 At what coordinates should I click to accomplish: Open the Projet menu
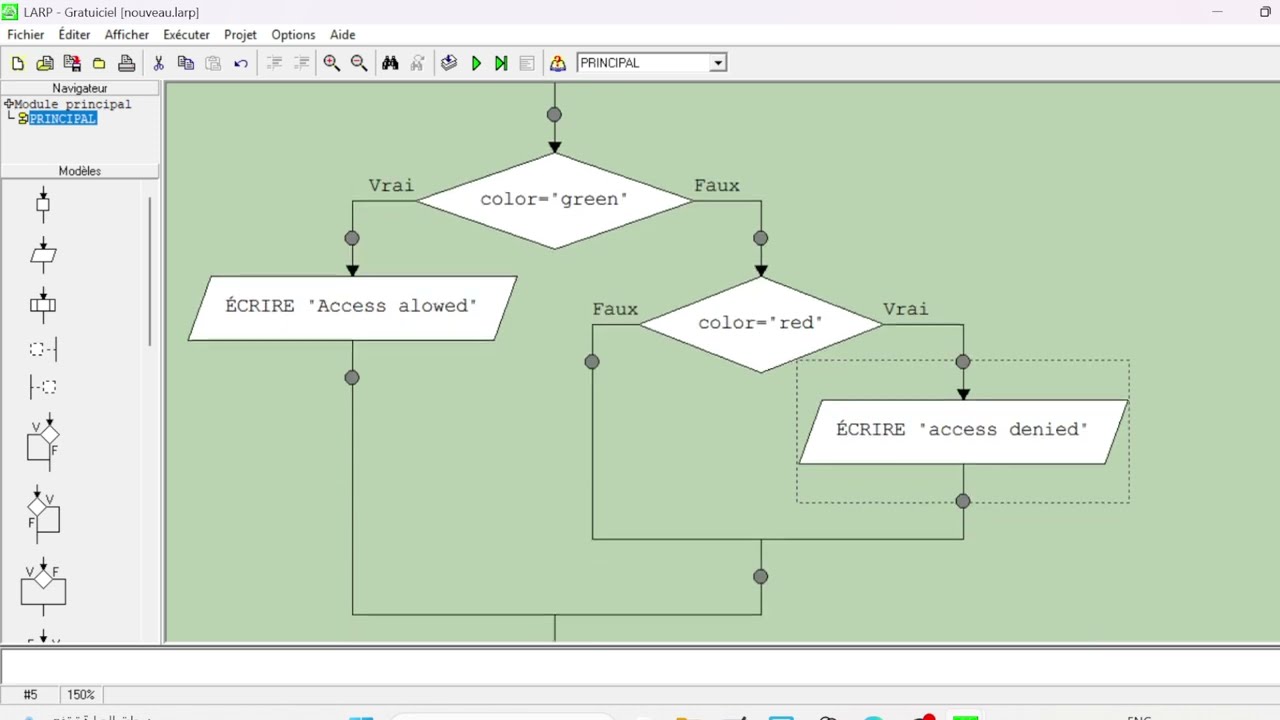coord(240,34)
